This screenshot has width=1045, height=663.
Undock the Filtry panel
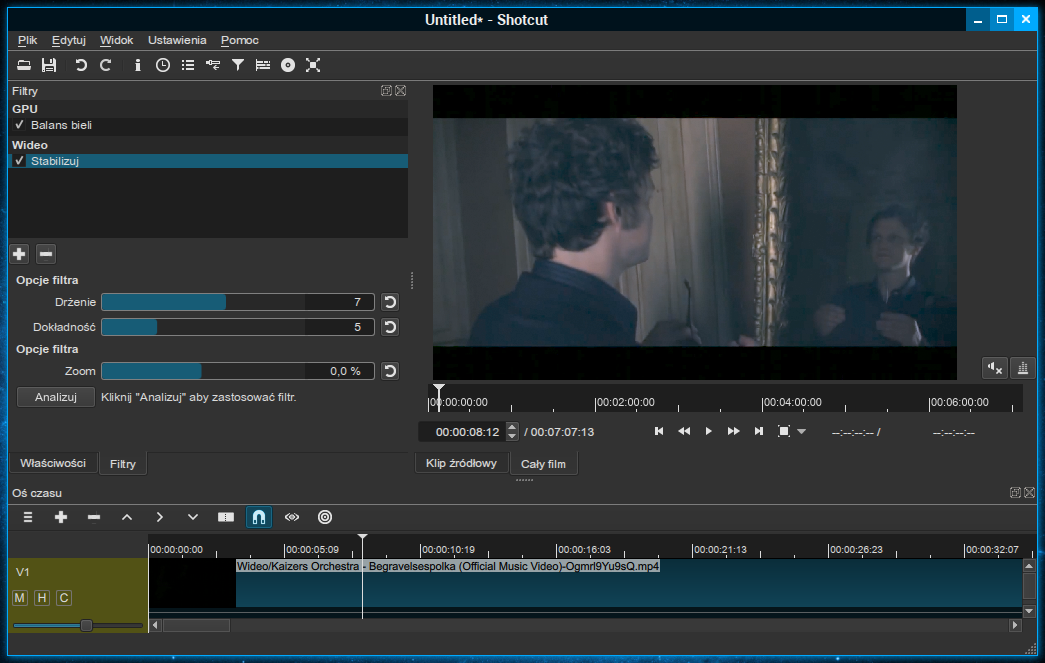point(386,91)
